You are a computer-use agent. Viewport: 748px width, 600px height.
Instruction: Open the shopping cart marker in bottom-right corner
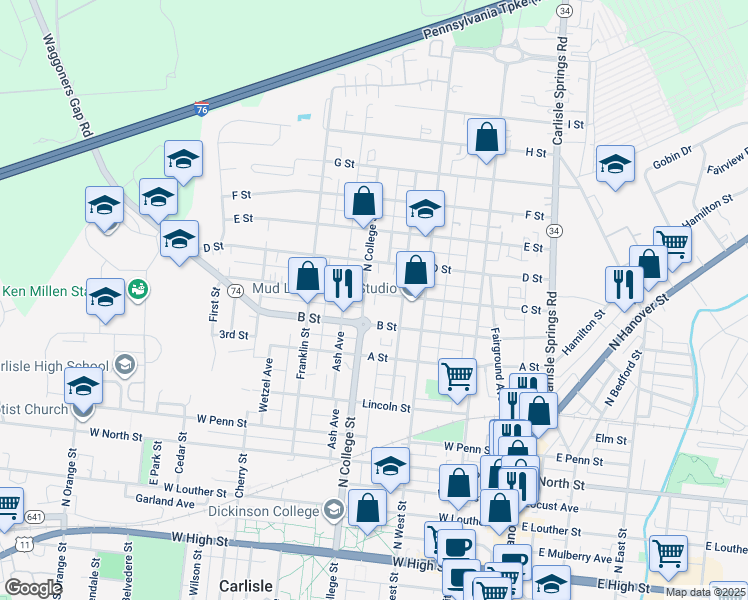668,553
